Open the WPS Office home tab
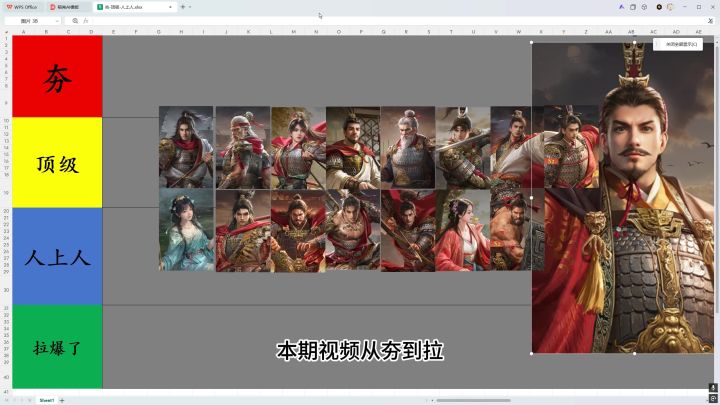Image resolution: width=720 pixels, height=405 pixels. coord(22,7)
